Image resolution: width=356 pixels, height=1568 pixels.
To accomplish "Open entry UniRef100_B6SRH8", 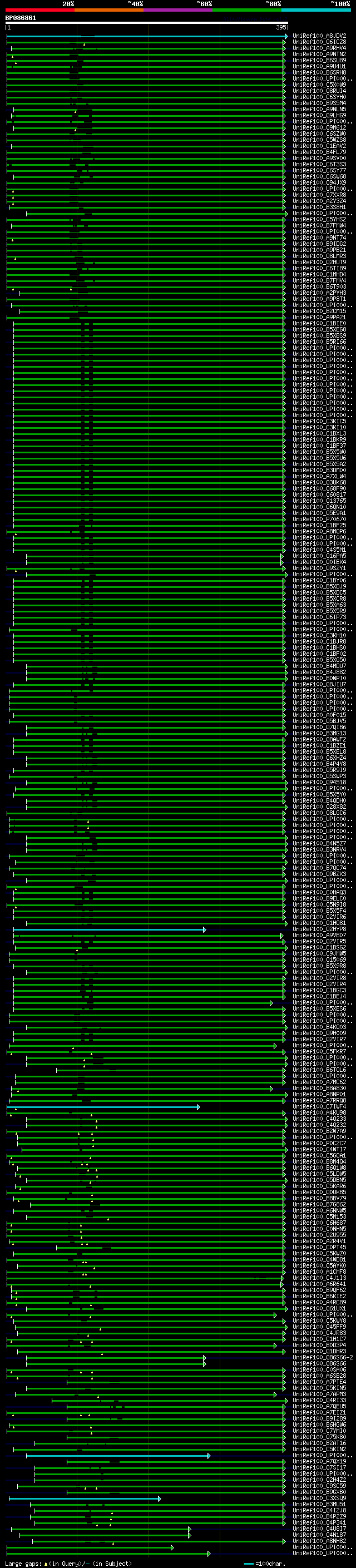I will 319,72.
